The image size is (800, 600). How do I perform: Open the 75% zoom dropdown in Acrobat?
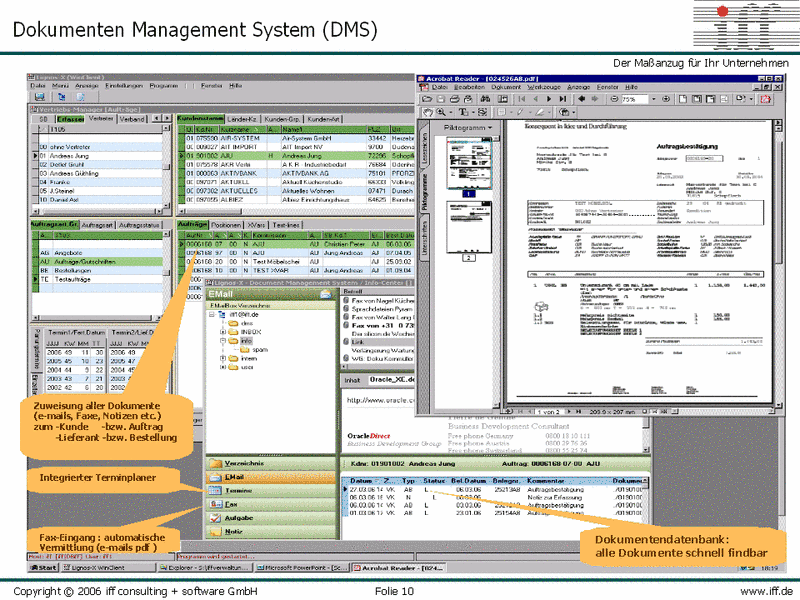[x=654, y=99]
